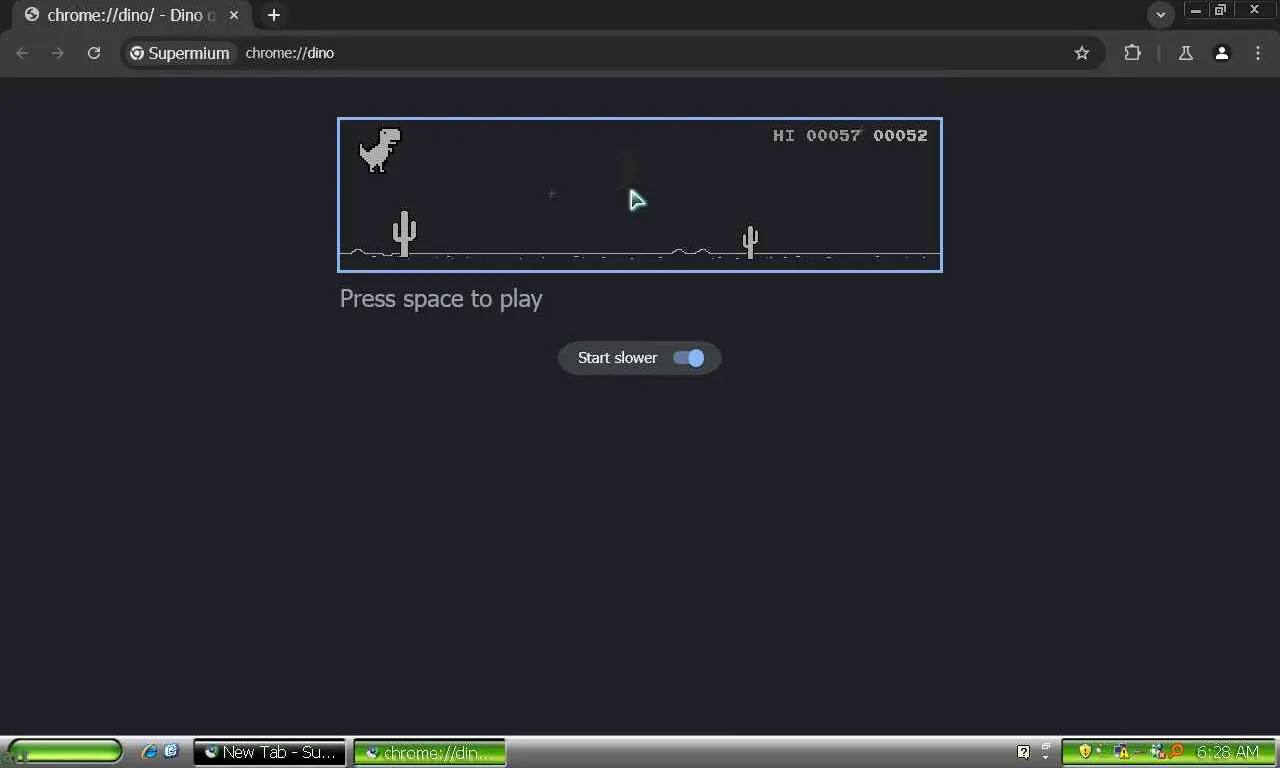Switch to the New Tab taskbar window

pos(269,752)
